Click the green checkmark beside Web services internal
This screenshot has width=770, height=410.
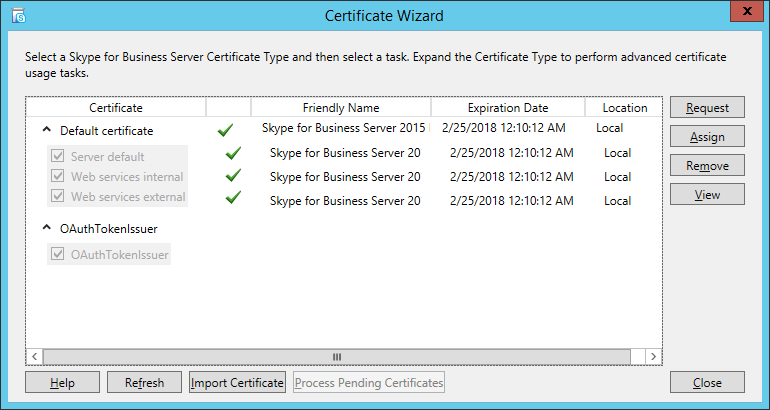coord(233,175)
